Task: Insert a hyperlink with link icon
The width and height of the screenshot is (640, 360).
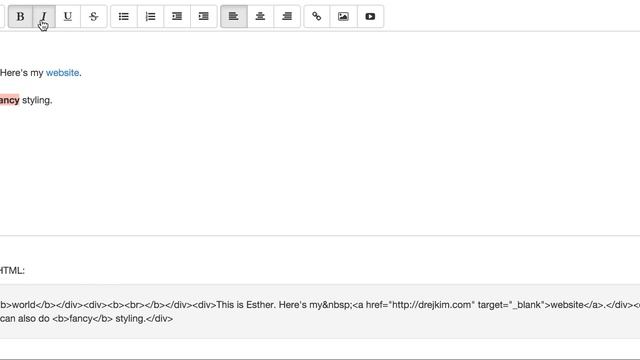Action: pos(317,16)
